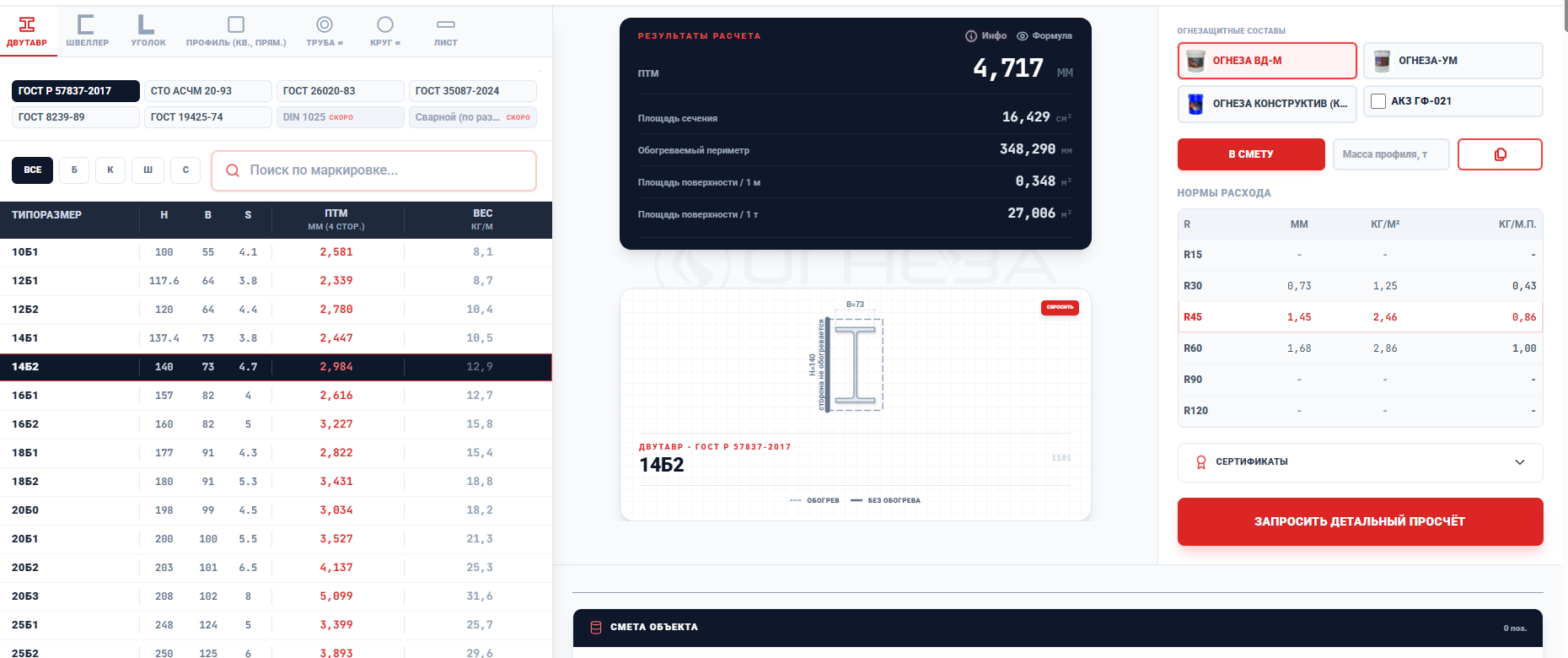The image size is (1568, 658).
Task: Click the R60 fire rating row
Action: [x=1360, y=348]
